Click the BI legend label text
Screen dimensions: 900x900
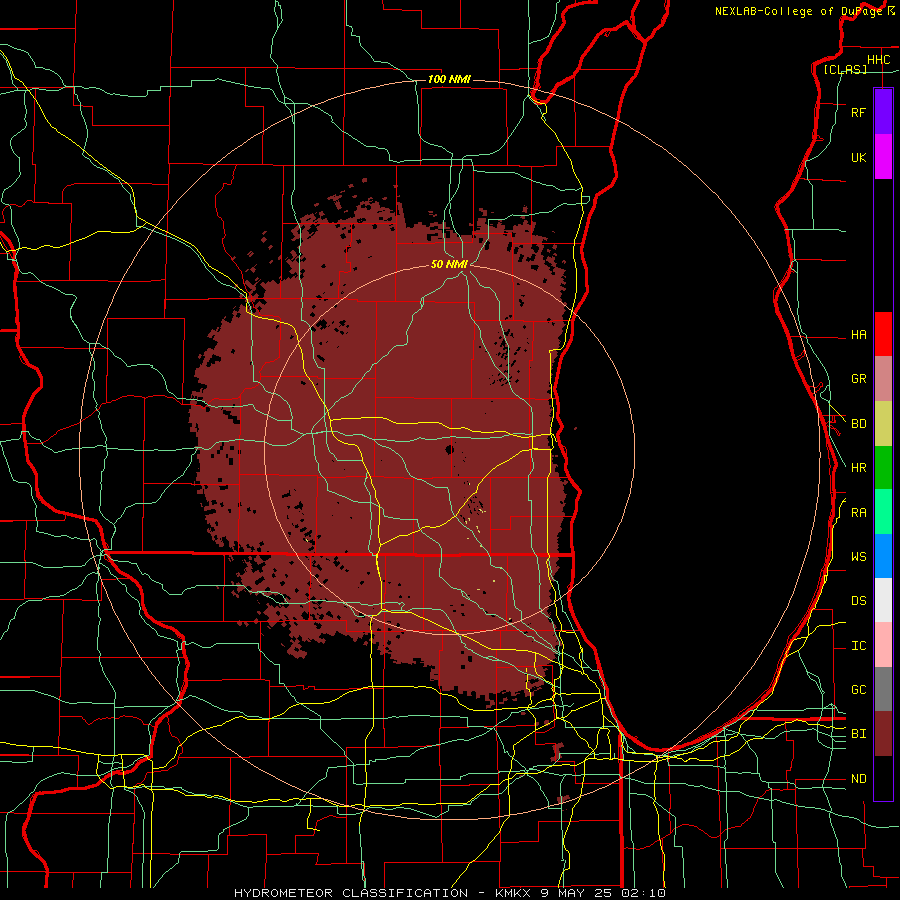pos(858,734)
